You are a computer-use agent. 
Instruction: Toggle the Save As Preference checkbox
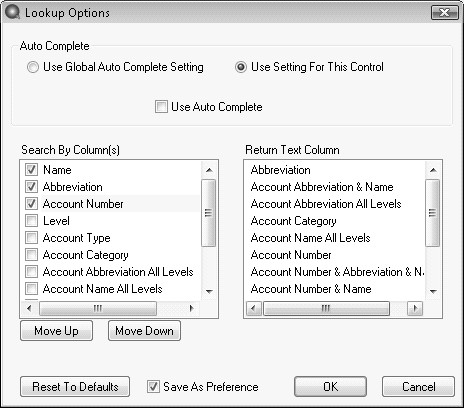point(153,387)
